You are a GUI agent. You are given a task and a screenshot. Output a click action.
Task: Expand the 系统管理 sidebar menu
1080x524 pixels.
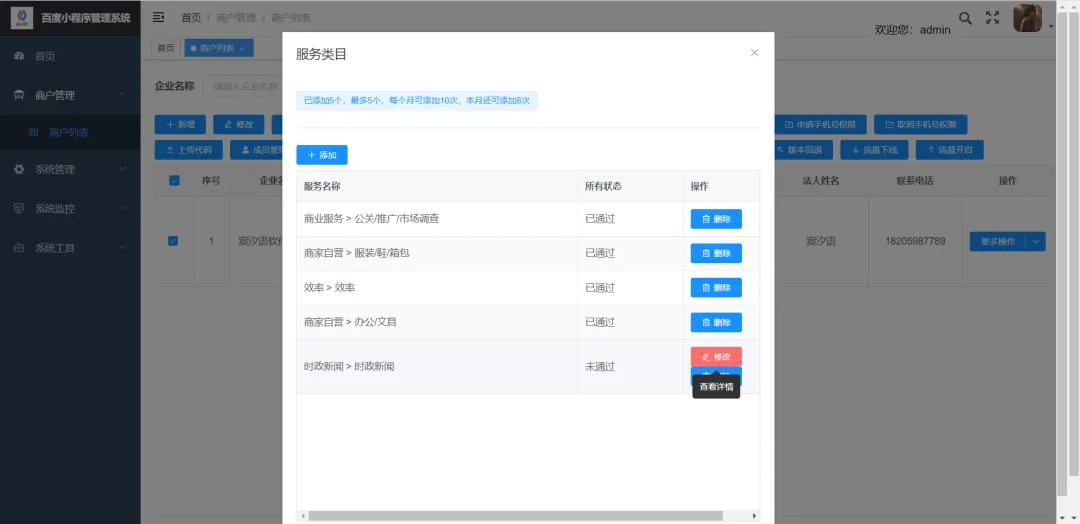[x=70, y=169]
